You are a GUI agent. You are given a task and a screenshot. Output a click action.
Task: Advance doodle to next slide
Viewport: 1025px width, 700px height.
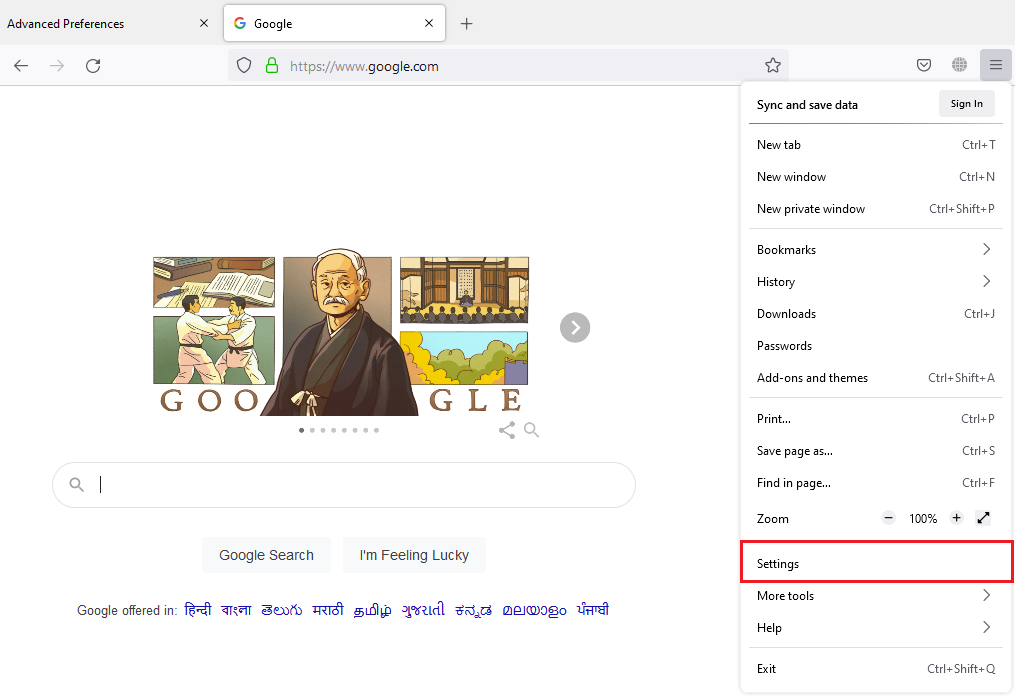575,327
